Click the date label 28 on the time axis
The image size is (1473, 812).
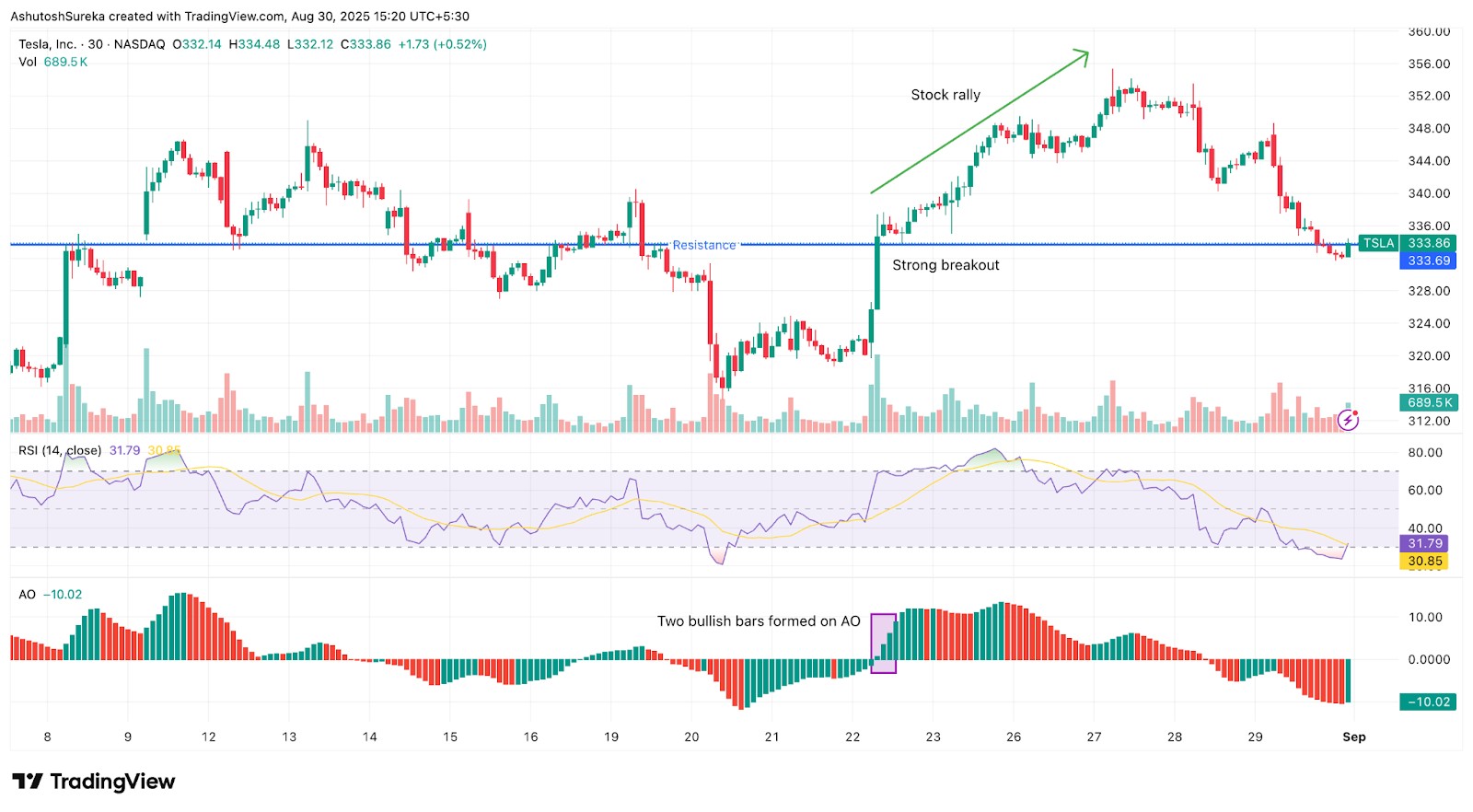point(1175,737)
